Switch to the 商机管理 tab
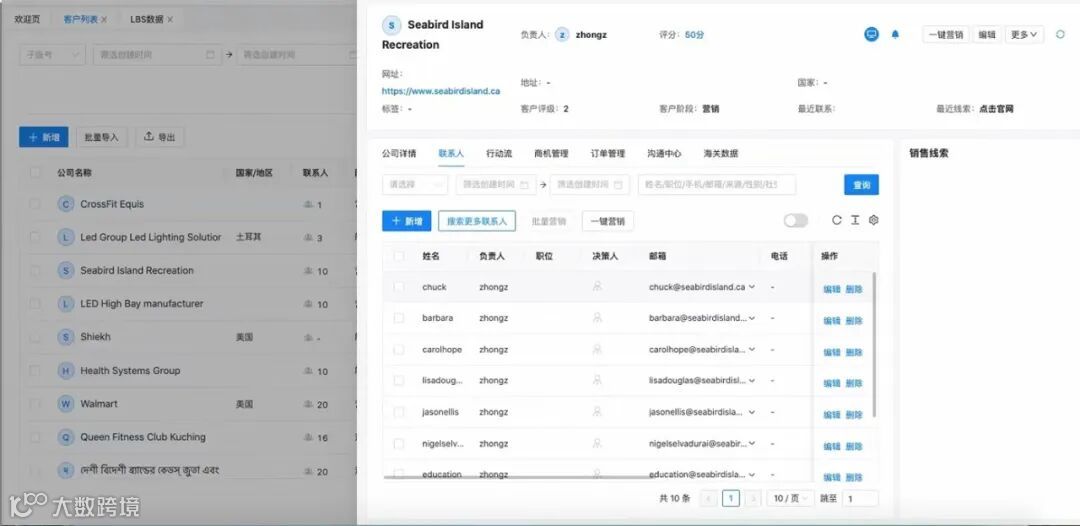Screen dimensions: 1080x526 (551, 154)
